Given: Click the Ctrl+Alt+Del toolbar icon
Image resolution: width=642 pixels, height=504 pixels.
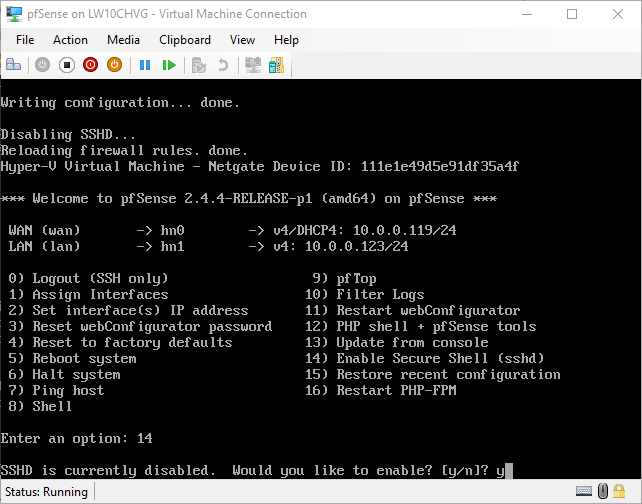Looking at the screenshot, I should tap(14, 65).
